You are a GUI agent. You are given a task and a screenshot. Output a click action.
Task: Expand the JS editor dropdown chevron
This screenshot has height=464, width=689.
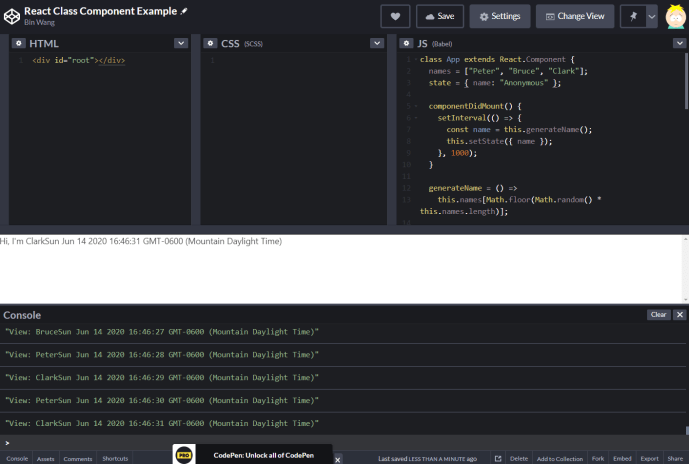pos(679,43)
